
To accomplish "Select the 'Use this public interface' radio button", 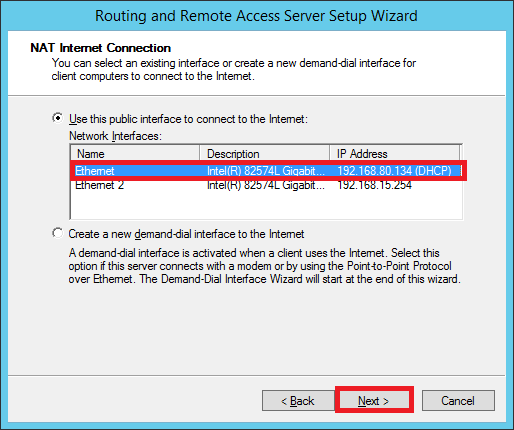I will coord(58,118).
